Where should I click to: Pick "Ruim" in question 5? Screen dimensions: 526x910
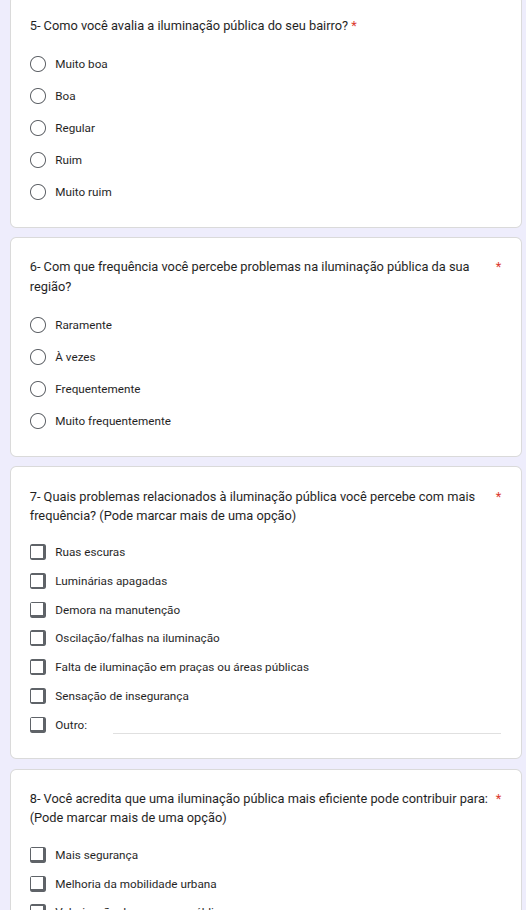(38, 160)
